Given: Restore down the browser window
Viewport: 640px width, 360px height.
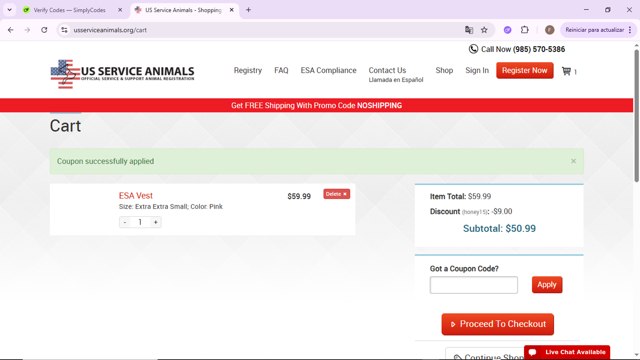Looking at the screenshot, I should pos(608,10).
